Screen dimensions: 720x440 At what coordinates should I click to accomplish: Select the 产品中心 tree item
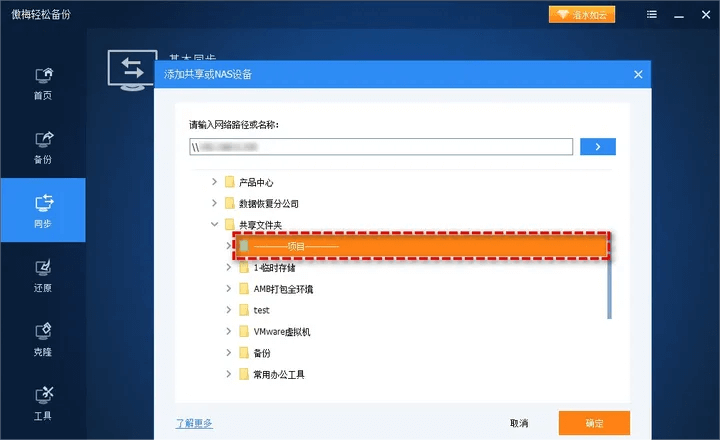click(x=256, y=182)
